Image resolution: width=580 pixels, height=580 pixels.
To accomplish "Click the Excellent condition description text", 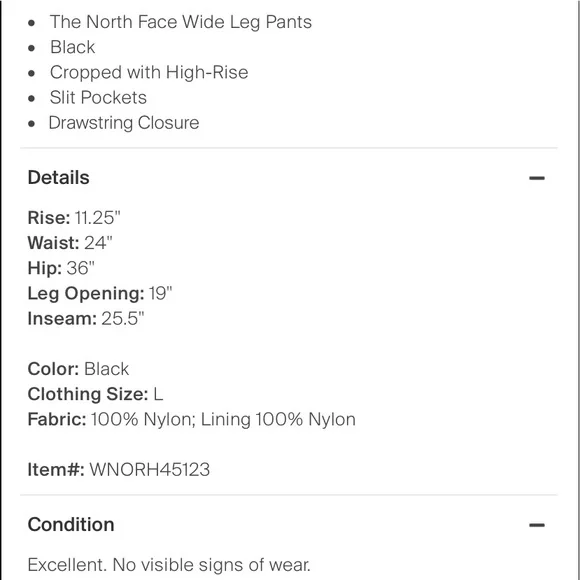I will pyautogui.click(x=169, y=565).
